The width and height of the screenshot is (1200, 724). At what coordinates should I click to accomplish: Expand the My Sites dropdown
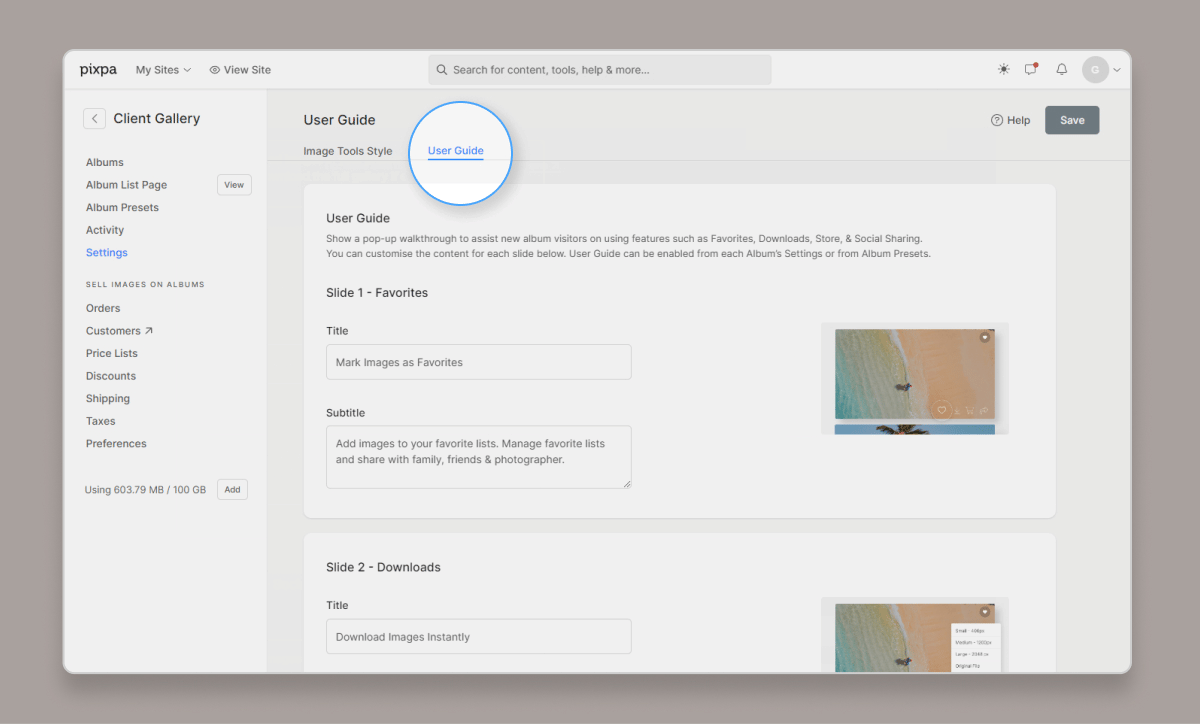tap(163, 70)
